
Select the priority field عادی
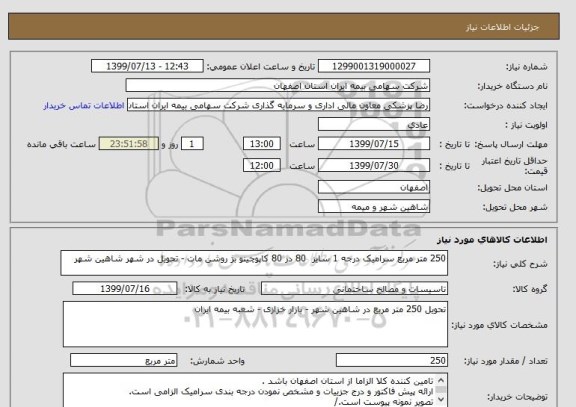tap(374, 125)
